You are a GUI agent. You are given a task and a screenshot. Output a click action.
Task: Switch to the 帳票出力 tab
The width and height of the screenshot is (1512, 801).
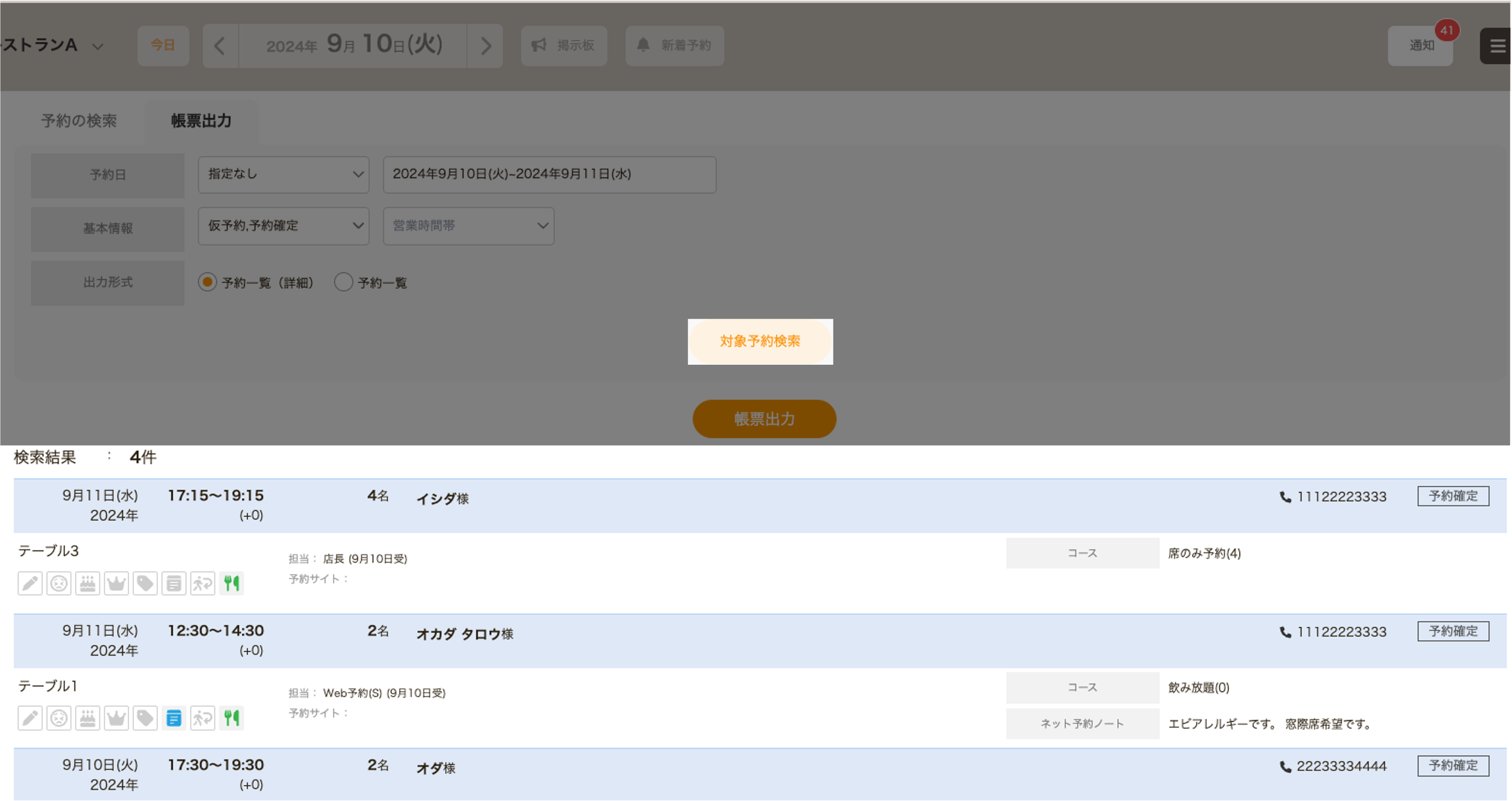click(x=201, y=121)
